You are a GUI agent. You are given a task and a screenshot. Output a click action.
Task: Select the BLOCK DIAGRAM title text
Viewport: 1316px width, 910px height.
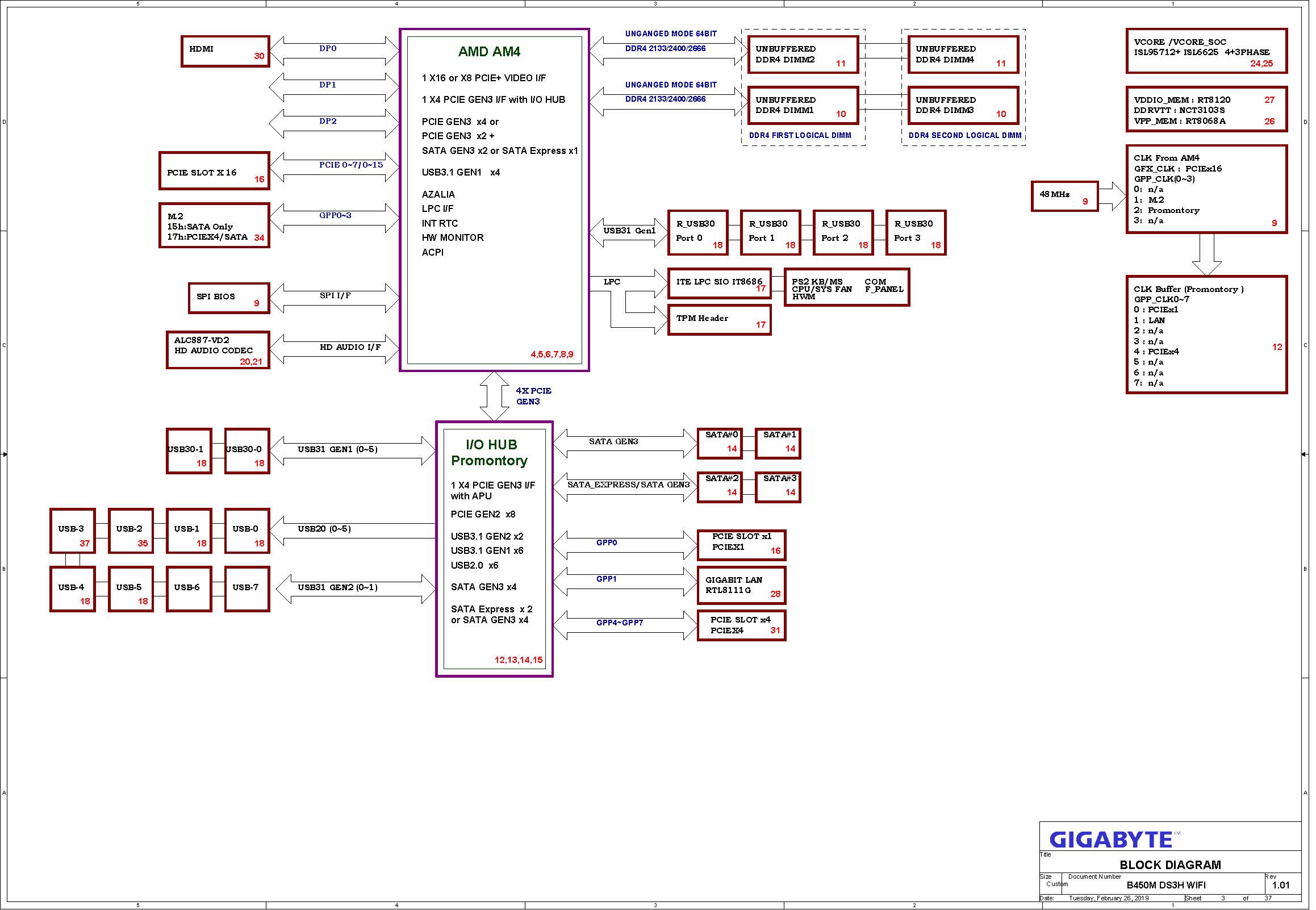click(1172, 866)
